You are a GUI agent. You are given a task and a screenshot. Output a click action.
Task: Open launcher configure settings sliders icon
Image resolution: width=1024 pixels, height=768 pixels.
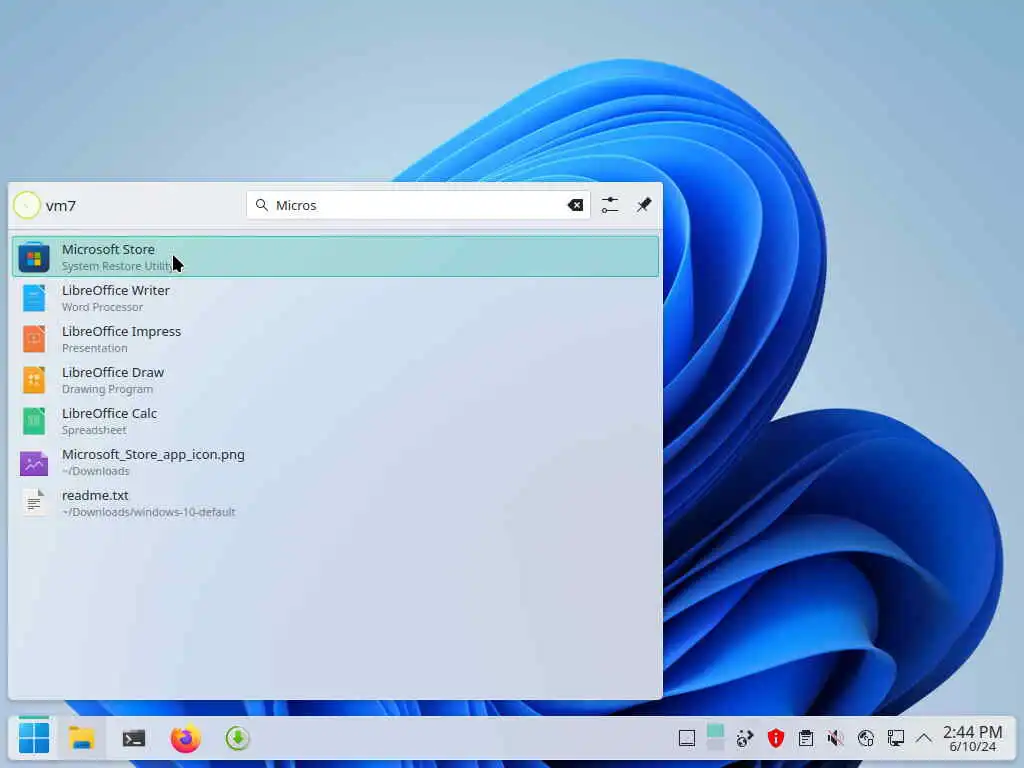(x=610, y=205)
